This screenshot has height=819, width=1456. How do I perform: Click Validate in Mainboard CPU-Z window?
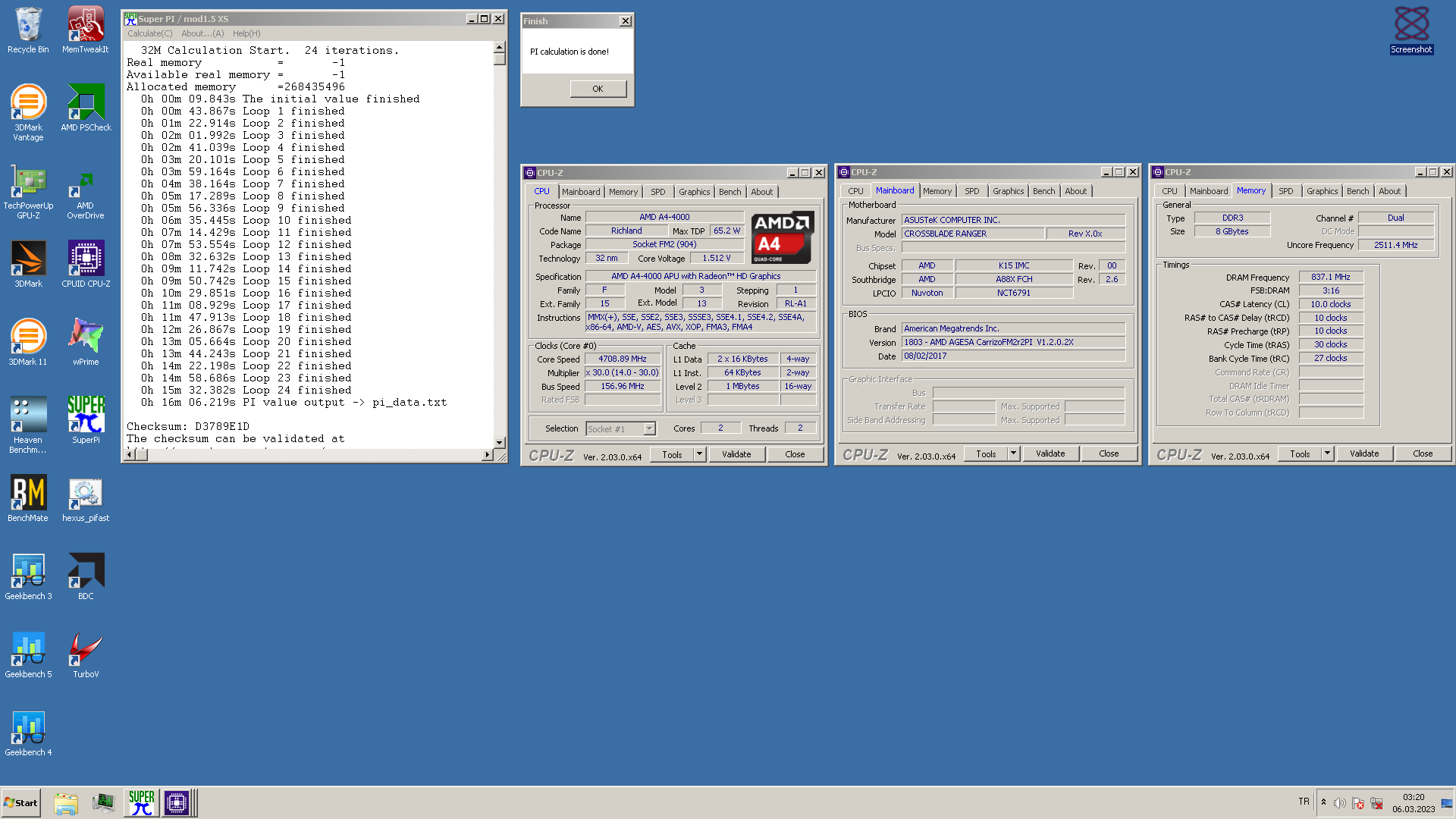[x=1050, y=453]
